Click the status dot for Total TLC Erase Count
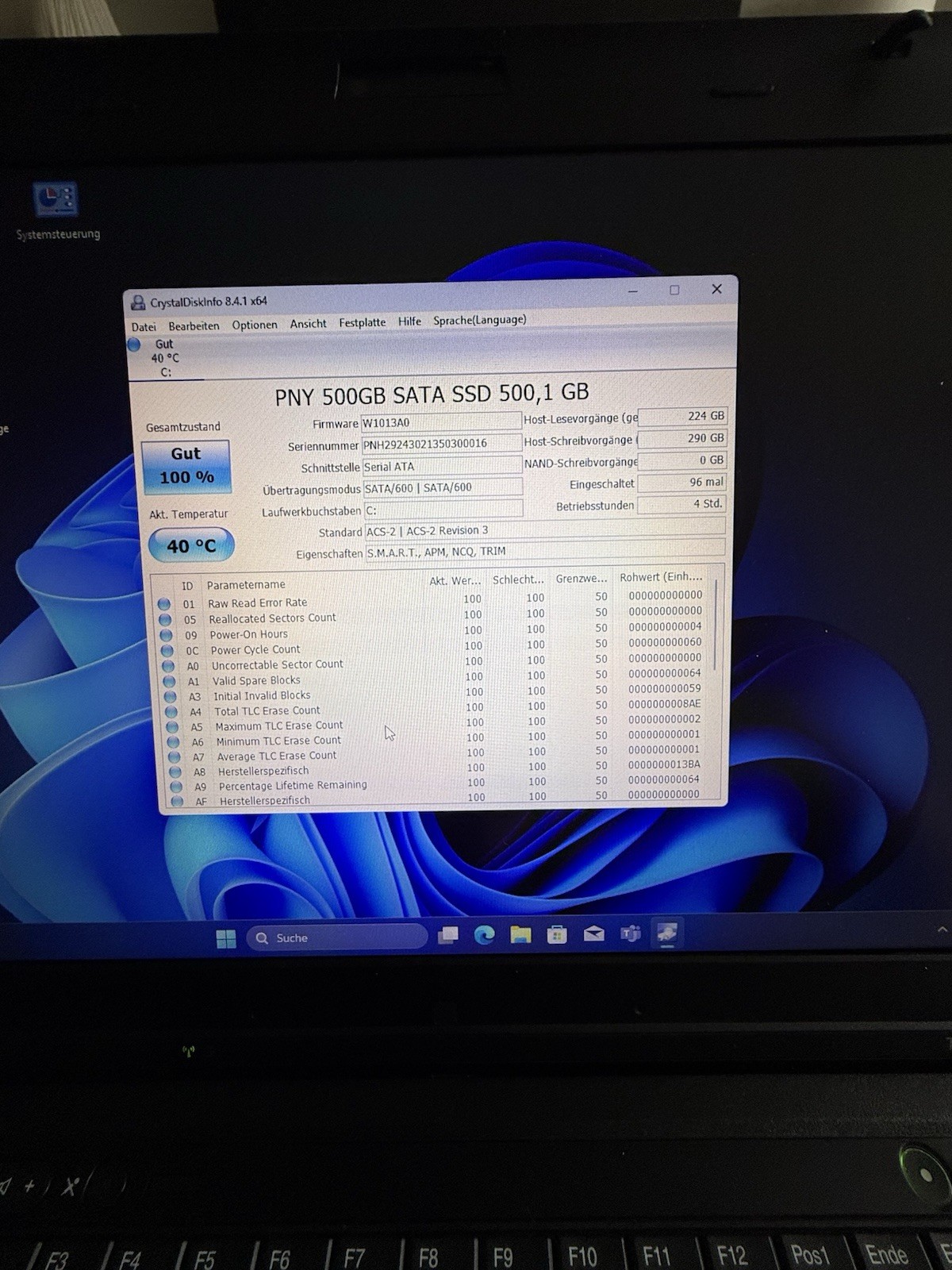The width and height of the screenshot is (952, 1270). 171,712
